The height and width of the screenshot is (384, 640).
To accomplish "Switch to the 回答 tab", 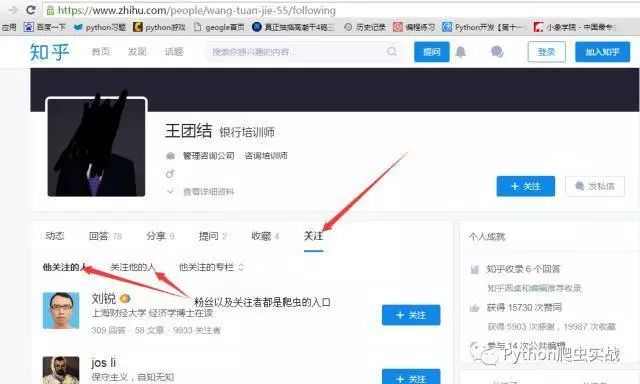I will pos(105,236).
